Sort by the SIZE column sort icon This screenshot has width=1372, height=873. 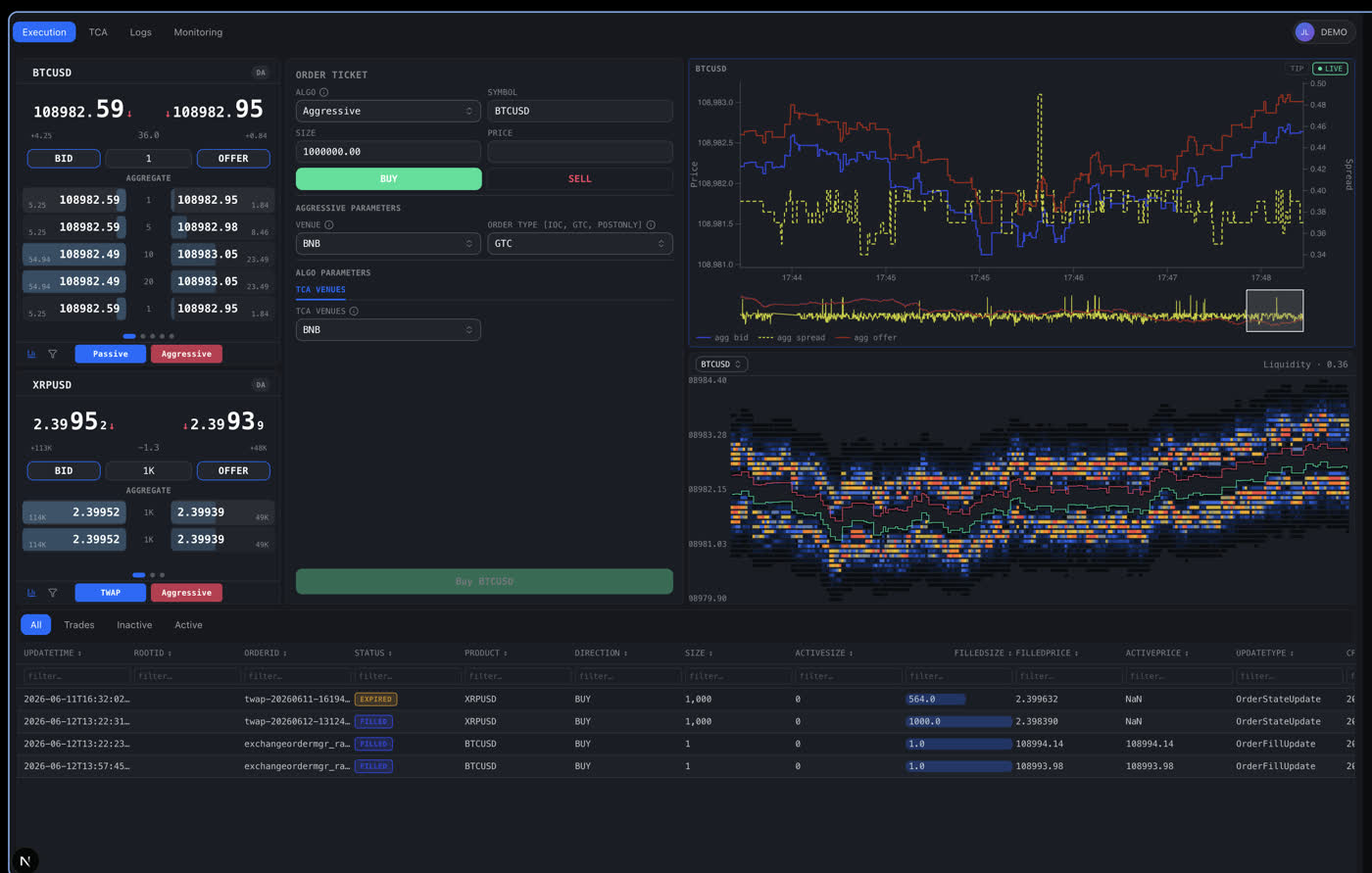click(710, 654)
